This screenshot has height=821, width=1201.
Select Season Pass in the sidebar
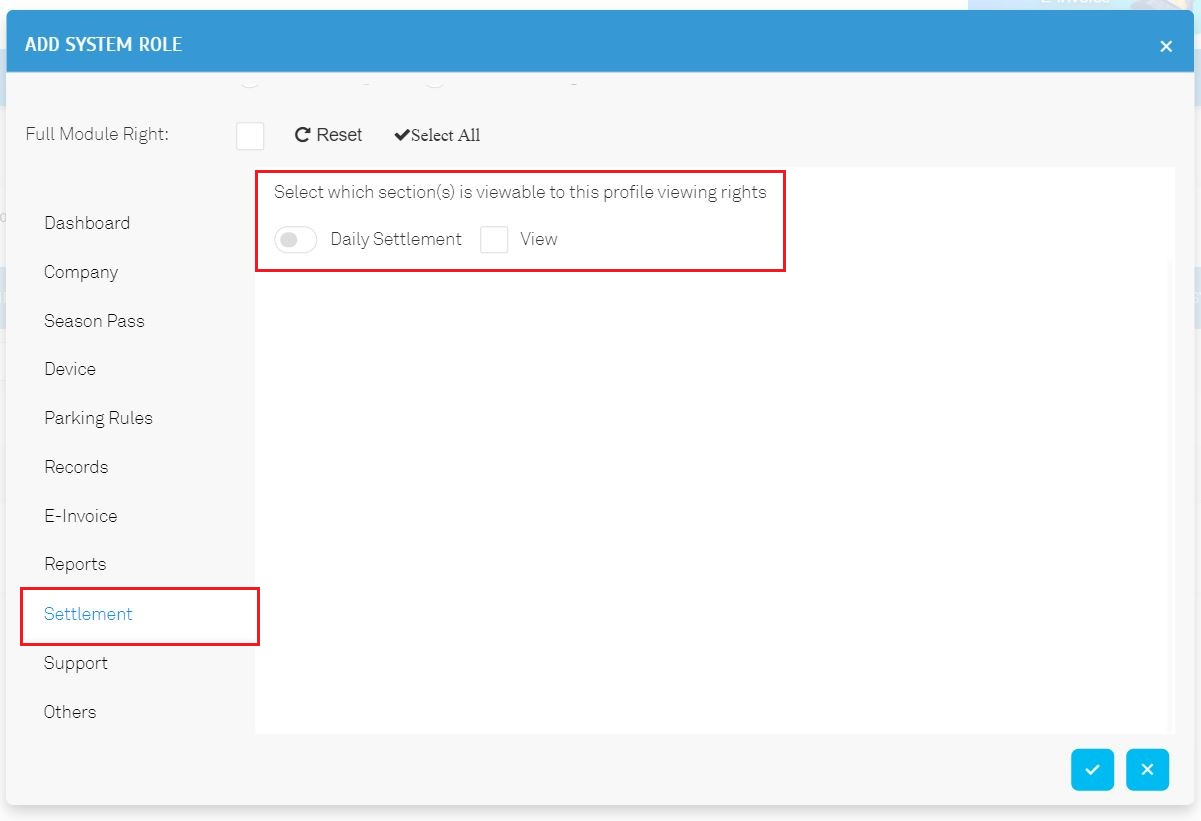coord(94,321)
